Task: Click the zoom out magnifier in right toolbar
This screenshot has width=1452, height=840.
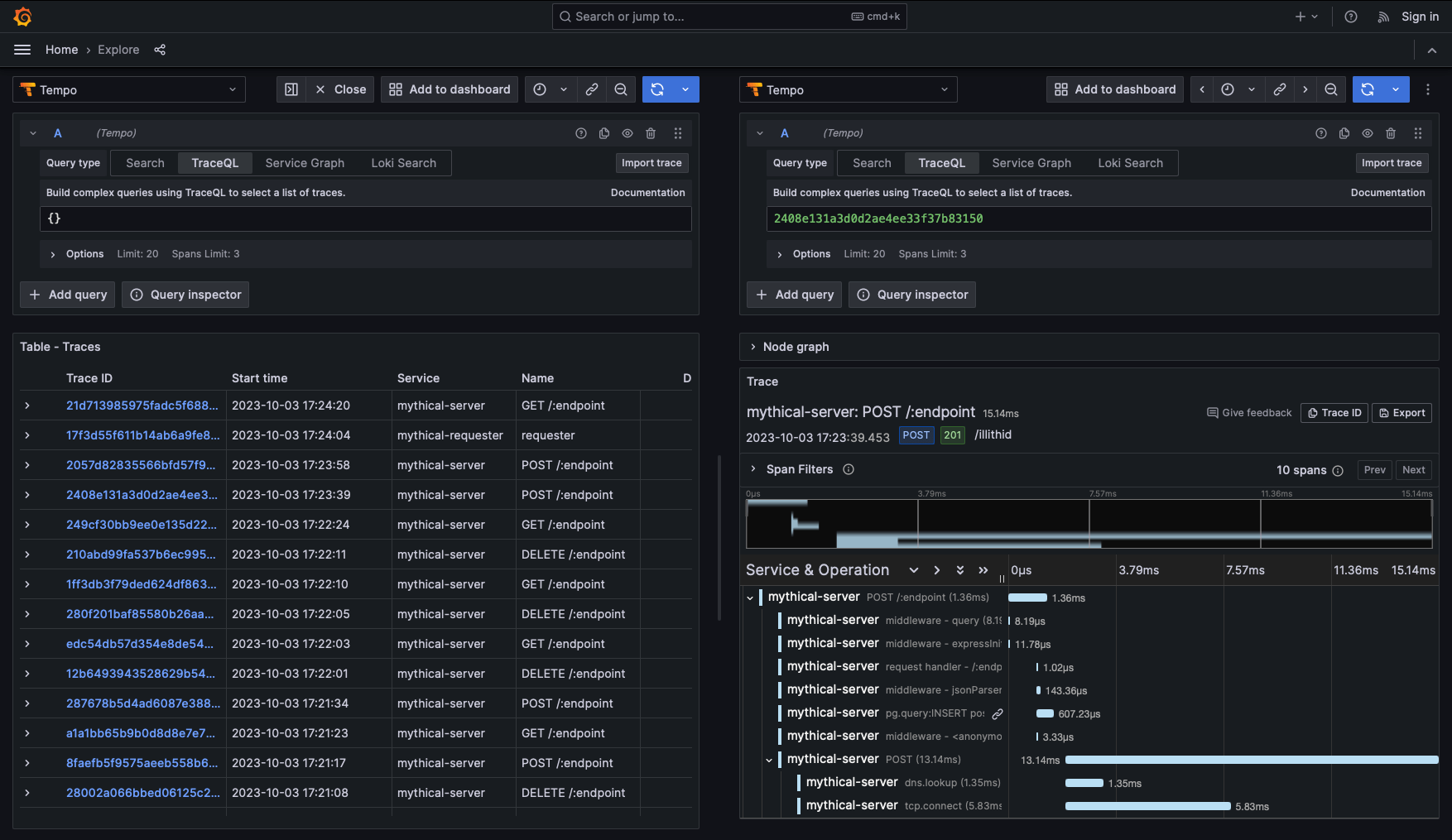Action: (x=1330, y=89)
